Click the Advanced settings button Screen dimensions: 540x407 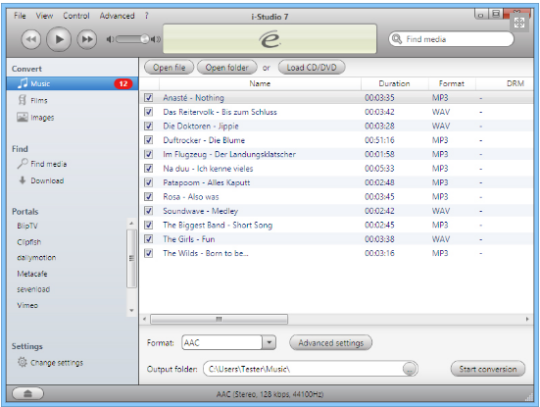pyautogui.click(x=331, y=343)
